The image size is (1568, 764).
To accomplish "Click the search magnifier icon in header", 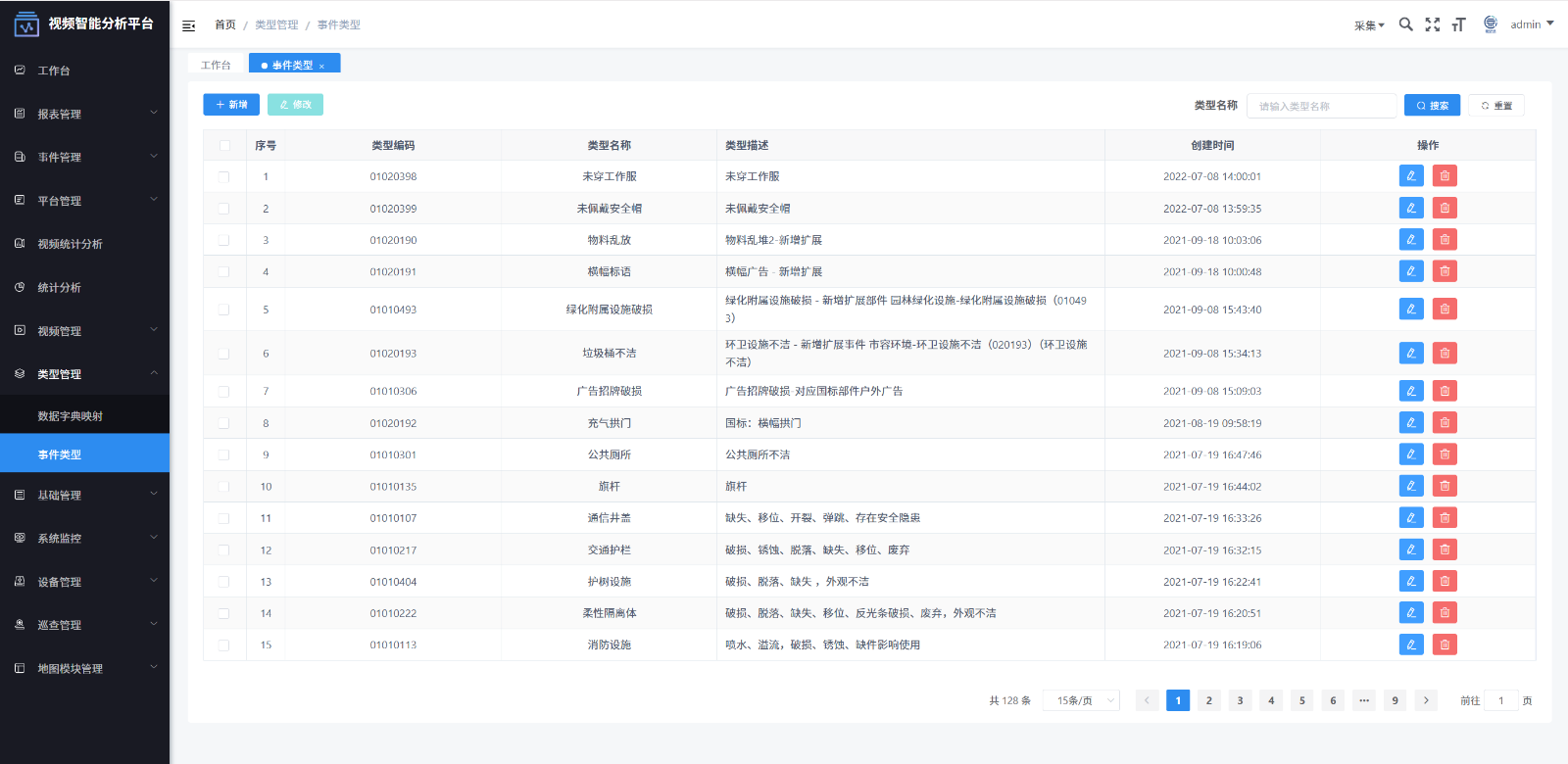I will tap(1405, 24).
